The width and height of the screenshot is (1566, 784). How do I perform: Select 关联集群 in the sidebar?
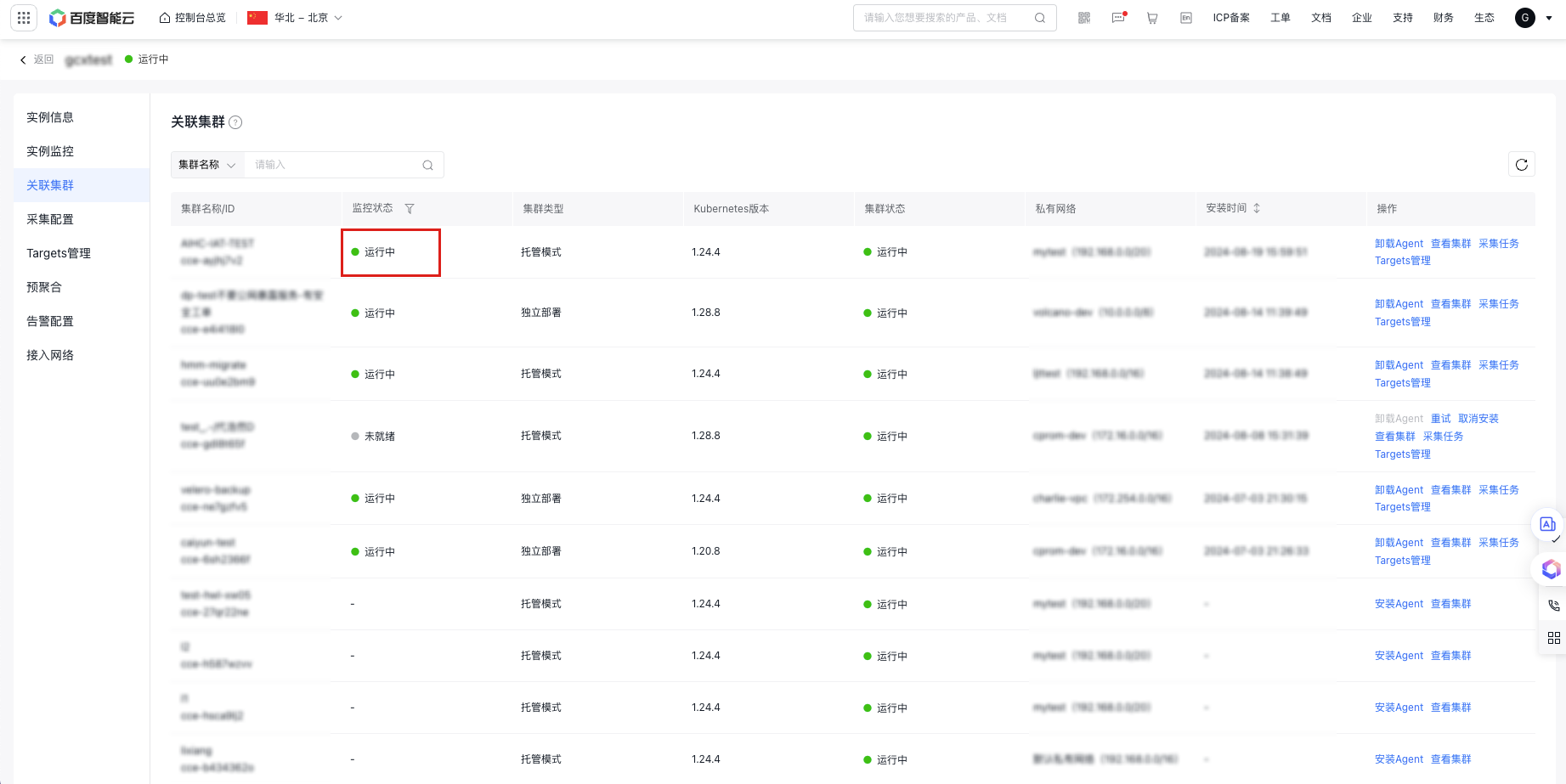tap(82, 185)
